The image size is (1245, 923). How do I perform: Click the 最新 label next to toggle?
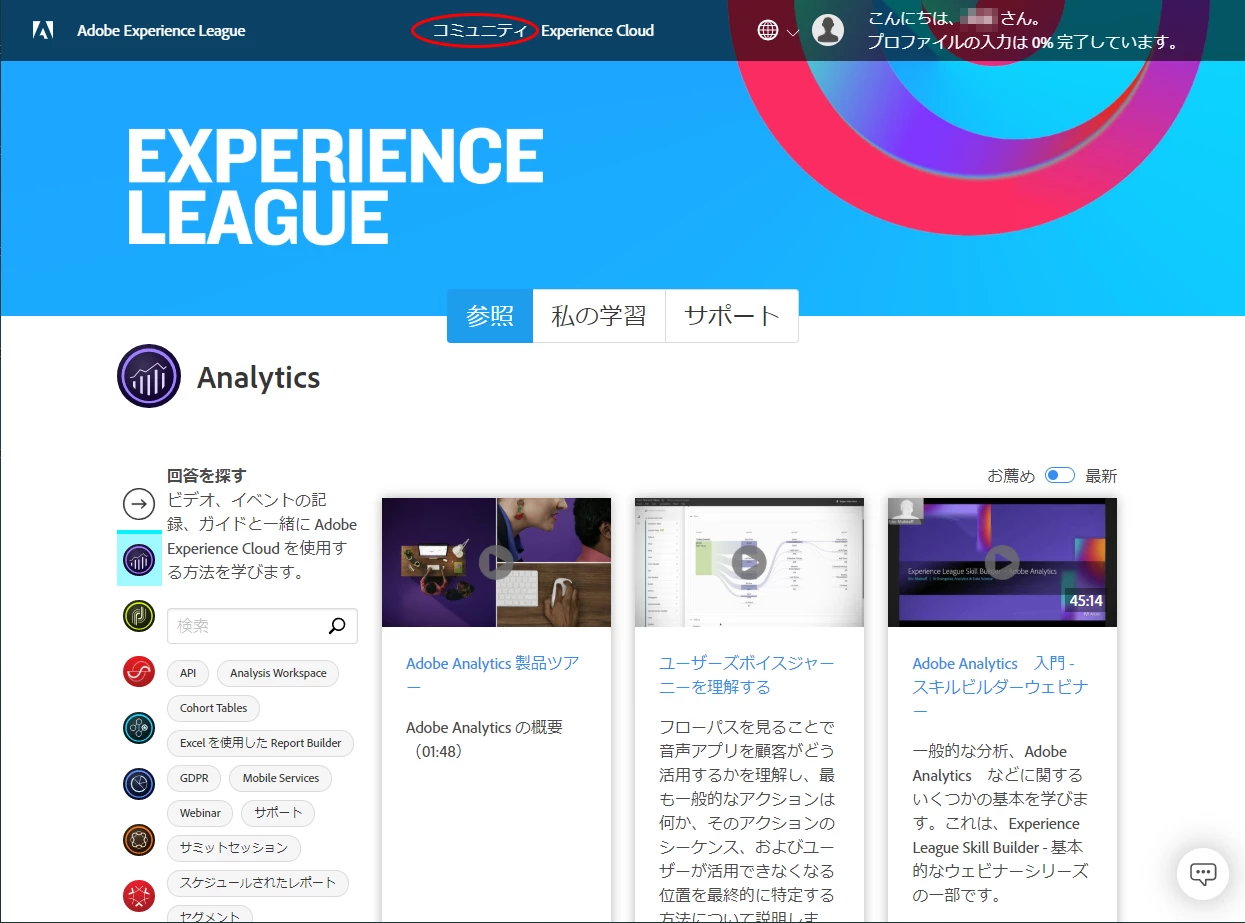(1101, 476)
